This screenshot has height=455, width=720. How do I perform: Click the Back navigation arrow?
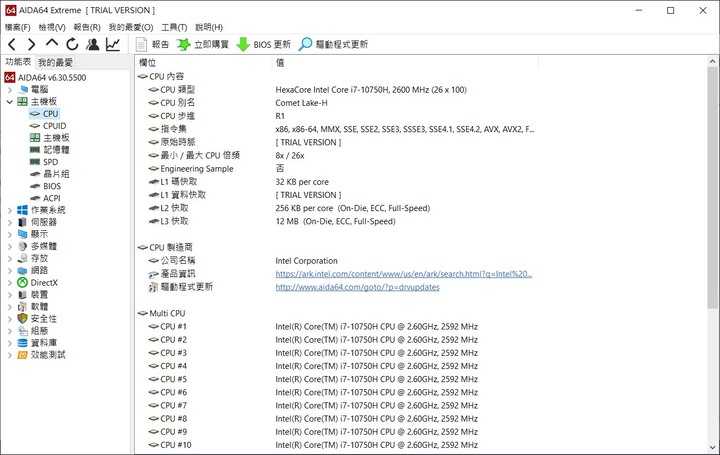tap(12, 44)
